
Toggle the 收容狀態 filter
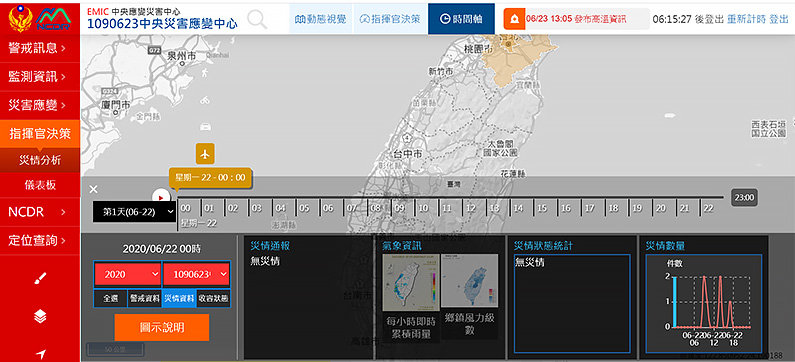[x=213, y=299]
